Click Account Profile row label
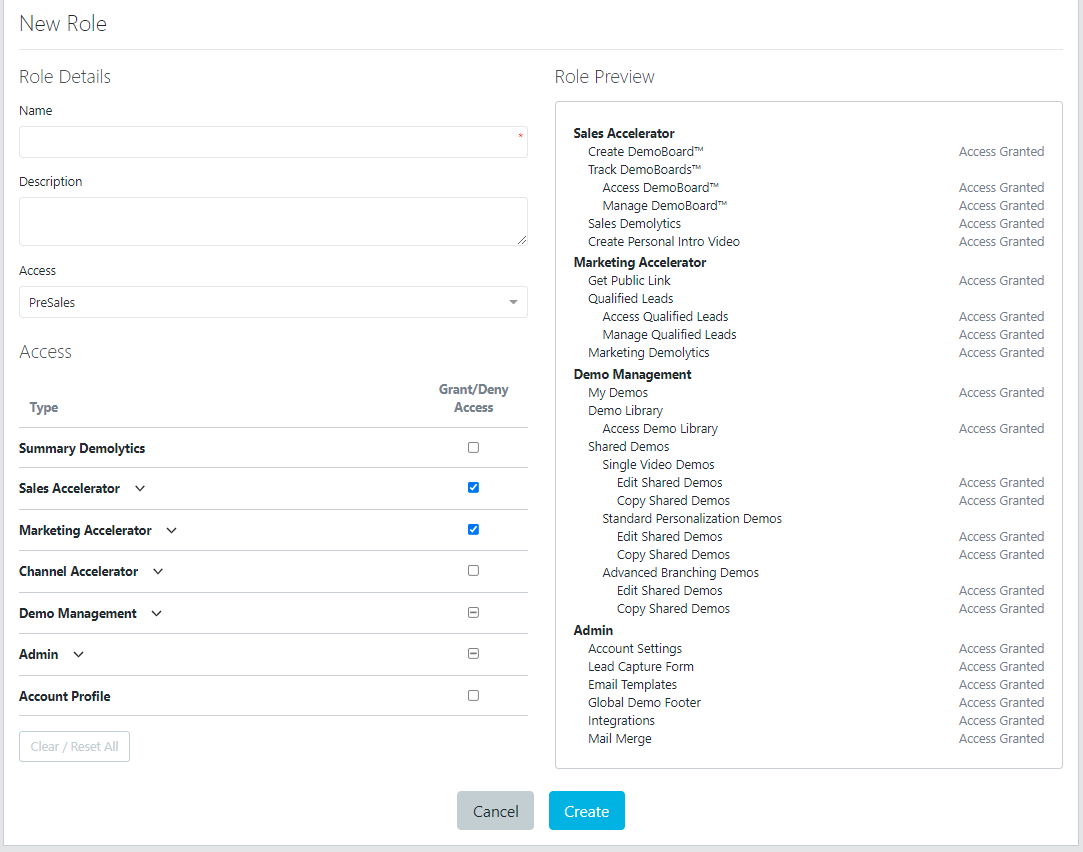Image resolution: width=1083 pixels, height=852 pixels. tap(65, 696)
